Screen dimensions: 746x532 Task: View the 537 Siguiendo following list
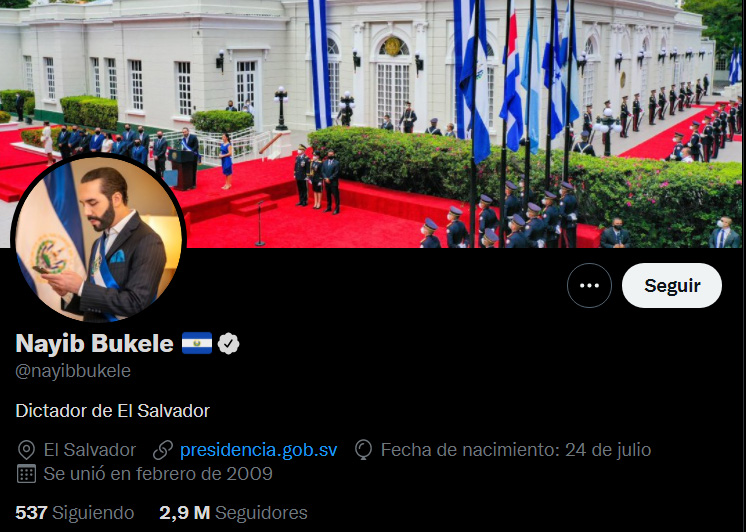coord(75,513)
